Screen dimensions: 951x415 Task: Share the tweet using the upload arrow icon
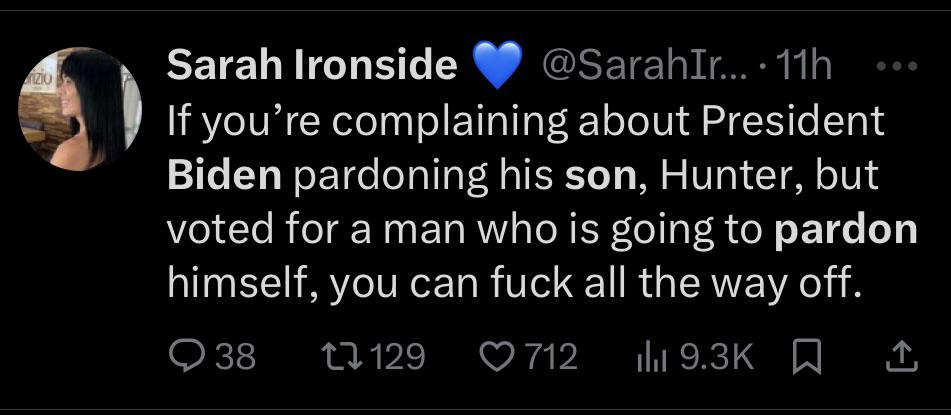click(901, 356)
